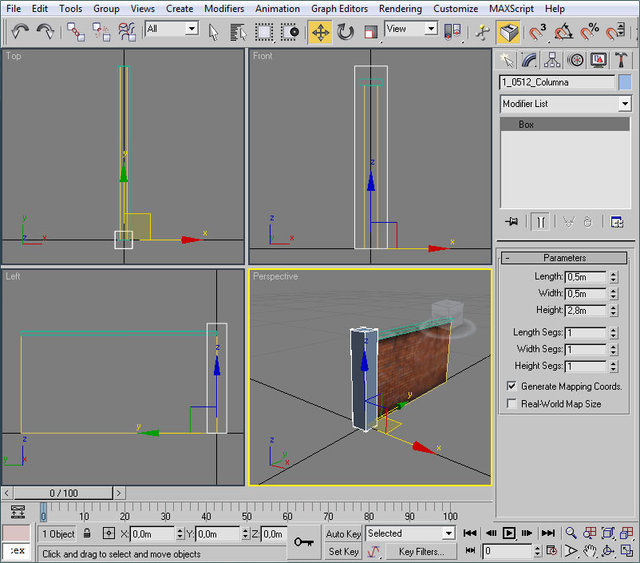Enable Real-World Map Size checkbox

(x=512, y=404)
